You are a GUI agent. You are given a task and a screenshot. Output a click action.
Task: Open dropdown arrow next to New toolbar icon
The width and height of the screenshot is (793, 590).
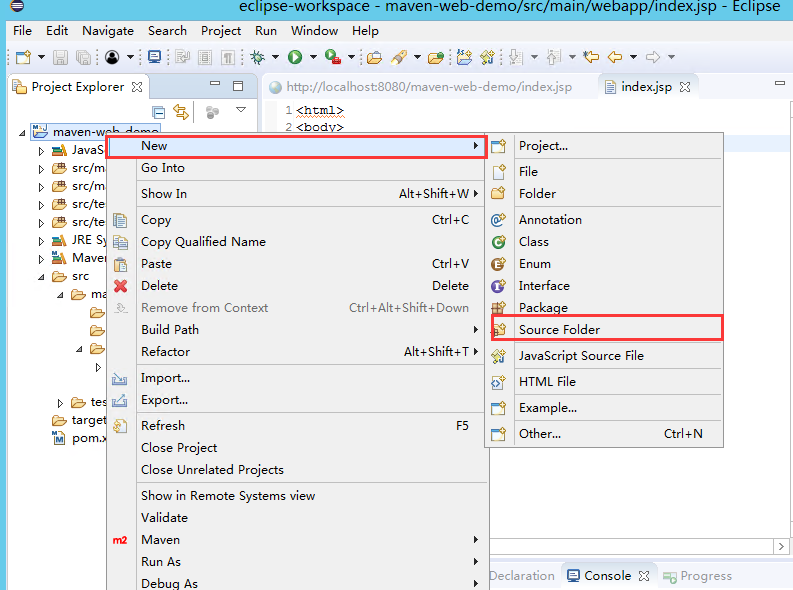(41, 57)
